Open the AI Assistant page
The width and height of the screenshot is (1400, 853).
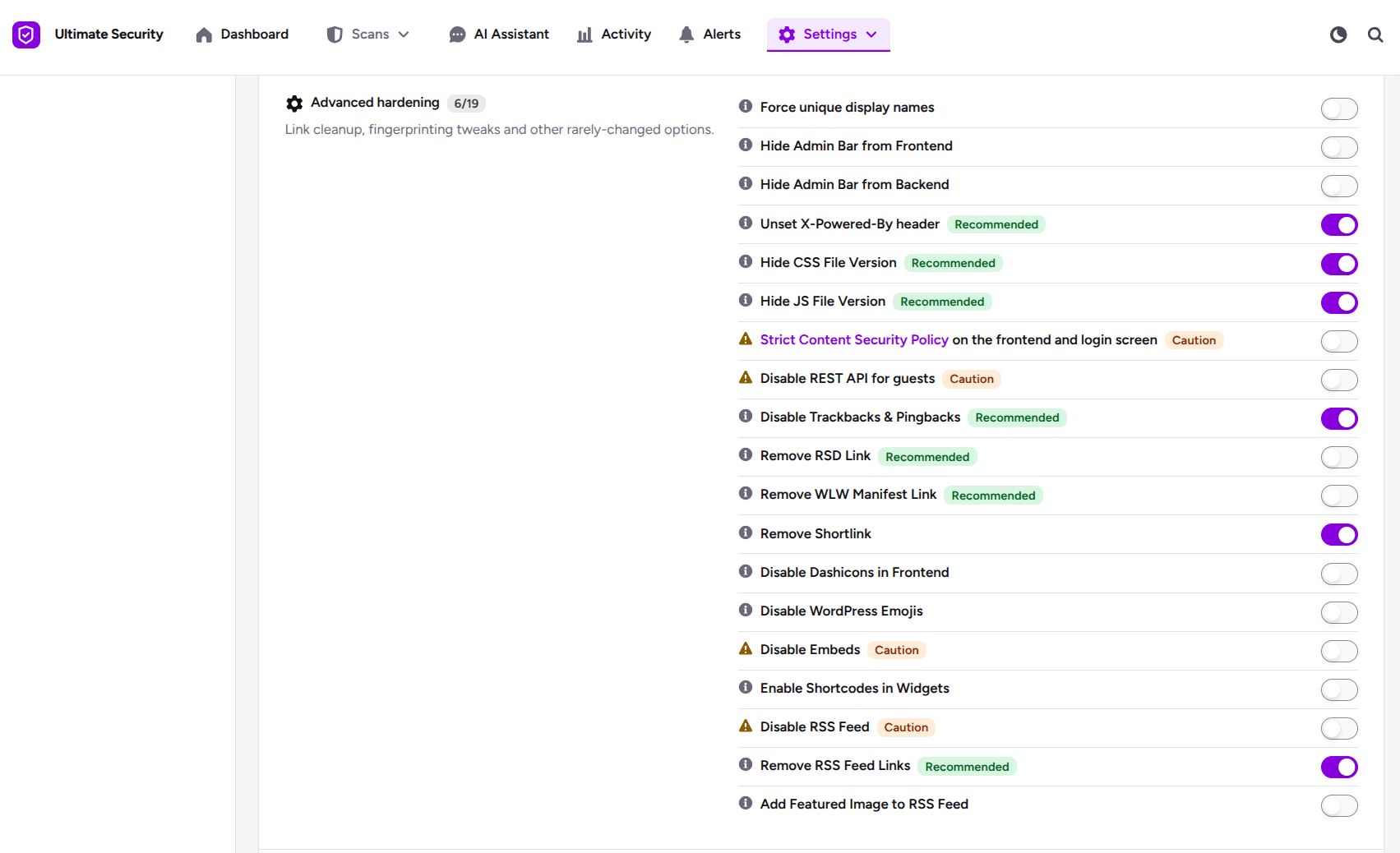point(499,35)
